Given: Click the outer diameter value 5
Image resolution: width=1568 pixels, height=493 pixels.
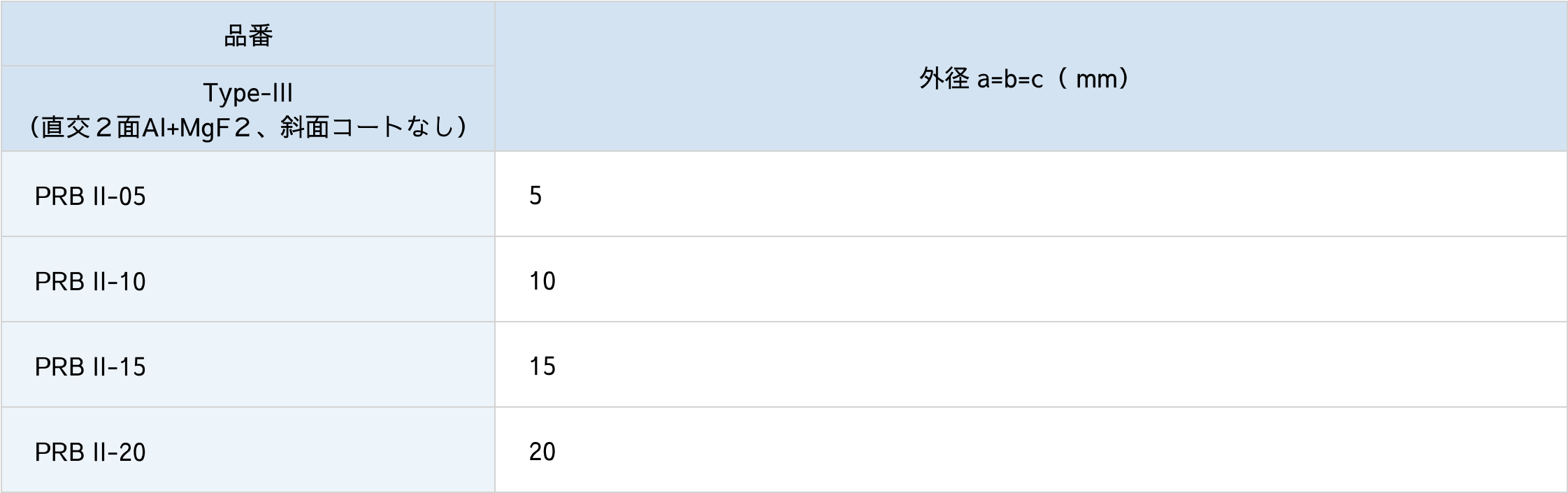Looking at the screenshot, I should (535, 196).
